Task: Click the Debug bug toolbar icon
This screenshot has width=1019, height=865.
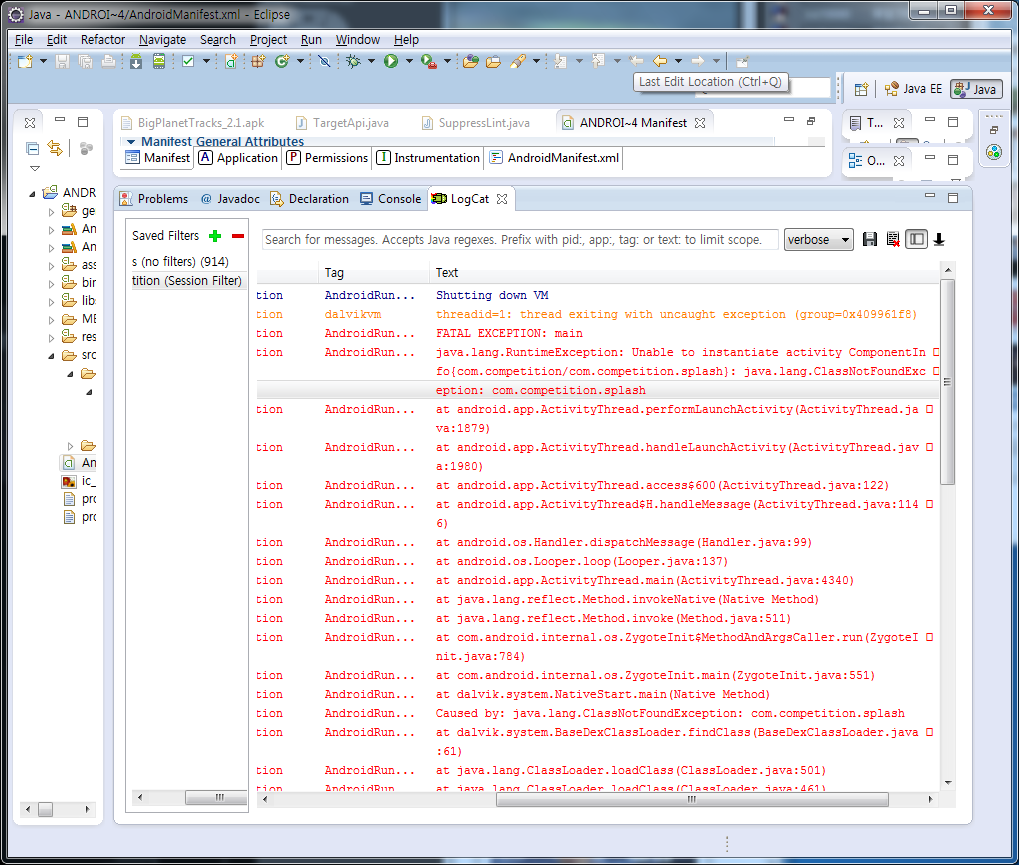Action: [354, 62]
